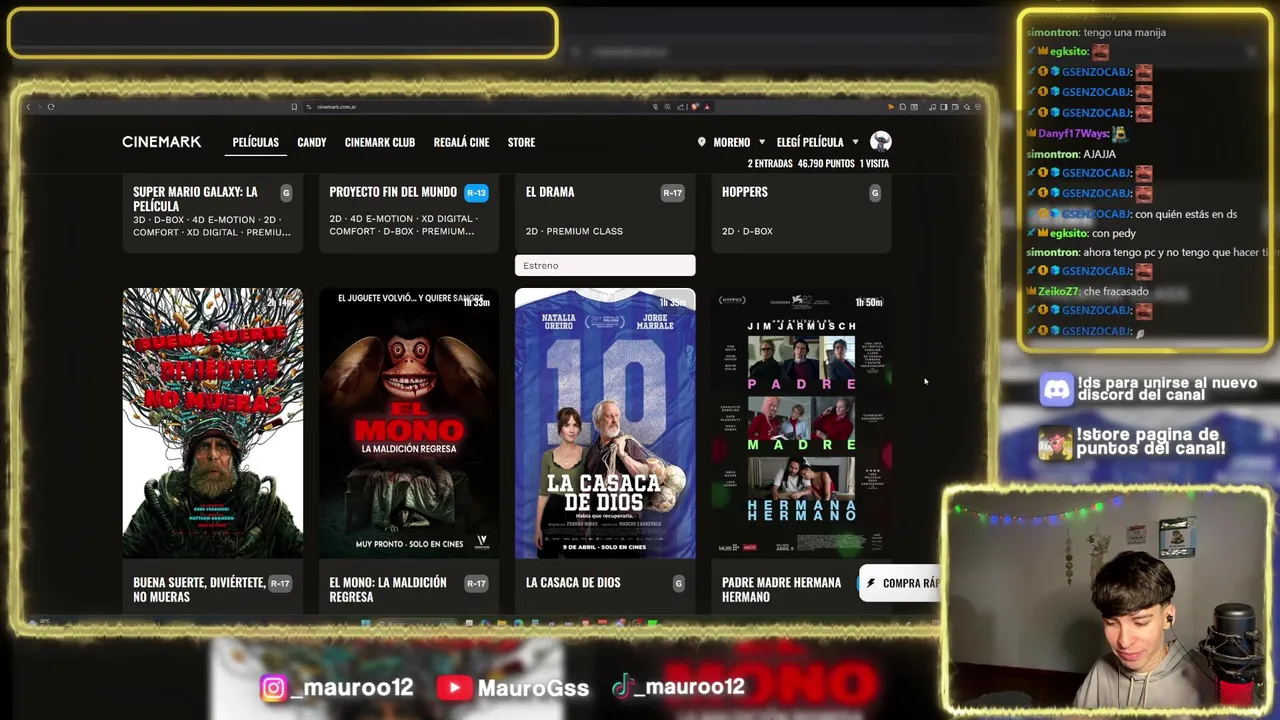Click the TikTok icon in the bottom banner

623,687
